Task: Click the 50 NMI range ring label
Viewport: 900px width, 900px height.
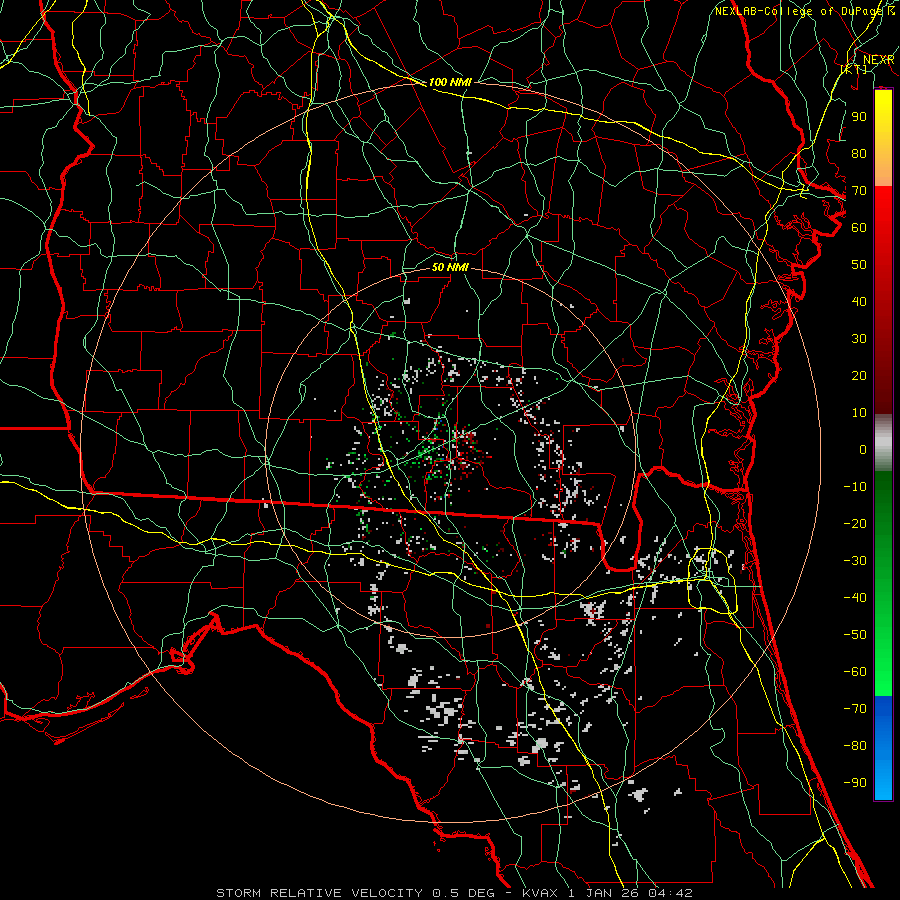Action: click(x=450, y=267)
